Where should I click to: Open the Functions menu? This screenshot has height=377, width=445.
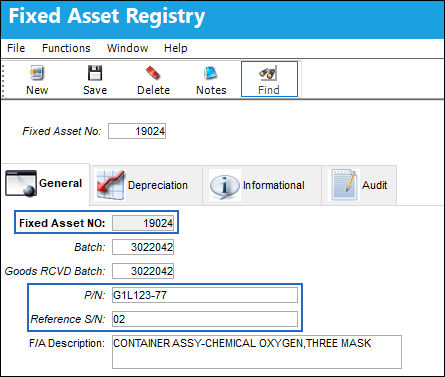coord(66,48)
